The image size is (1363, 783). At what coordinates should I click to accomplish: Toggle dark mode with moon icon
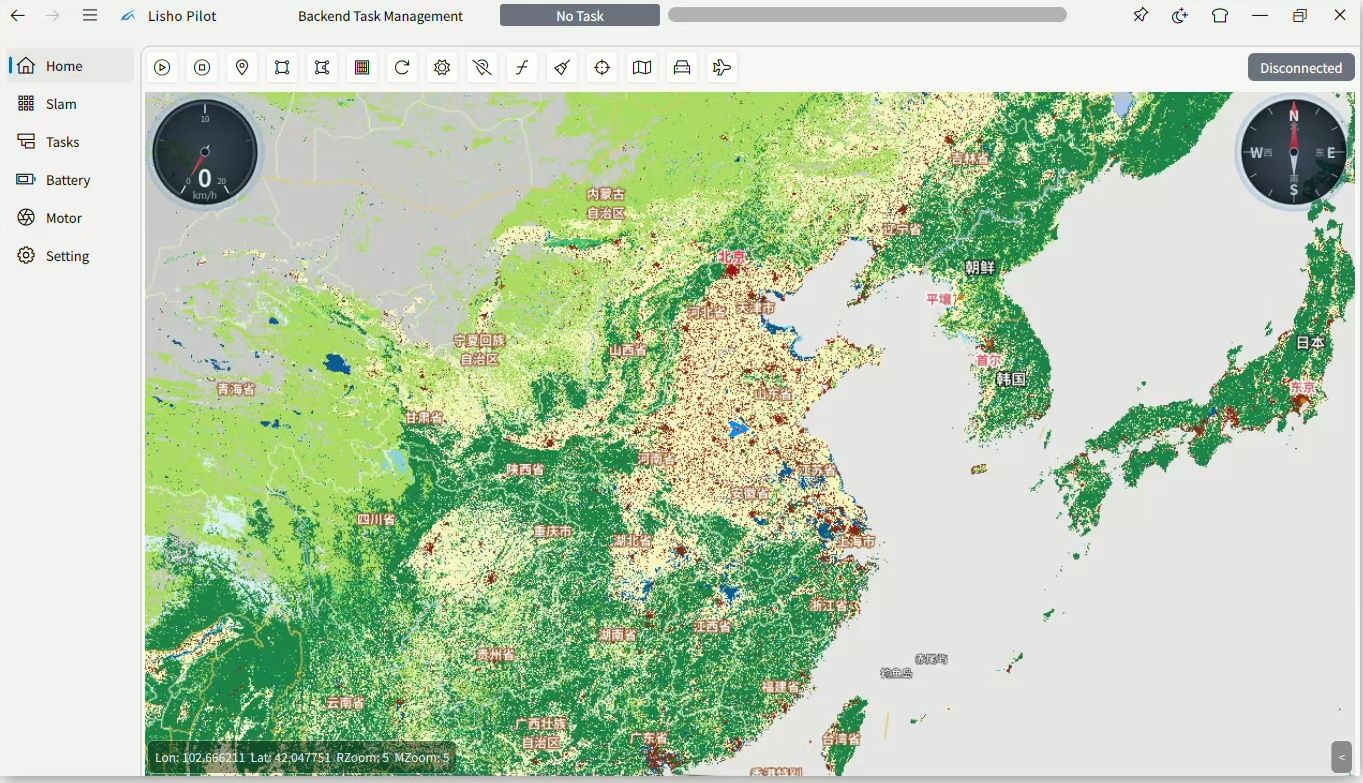(1180, 15)
